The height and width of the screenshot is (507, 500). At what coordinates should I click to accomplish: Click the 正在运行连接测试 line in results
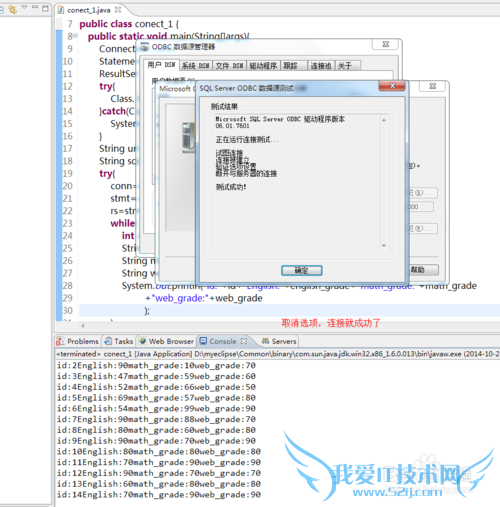click(247, 140)
